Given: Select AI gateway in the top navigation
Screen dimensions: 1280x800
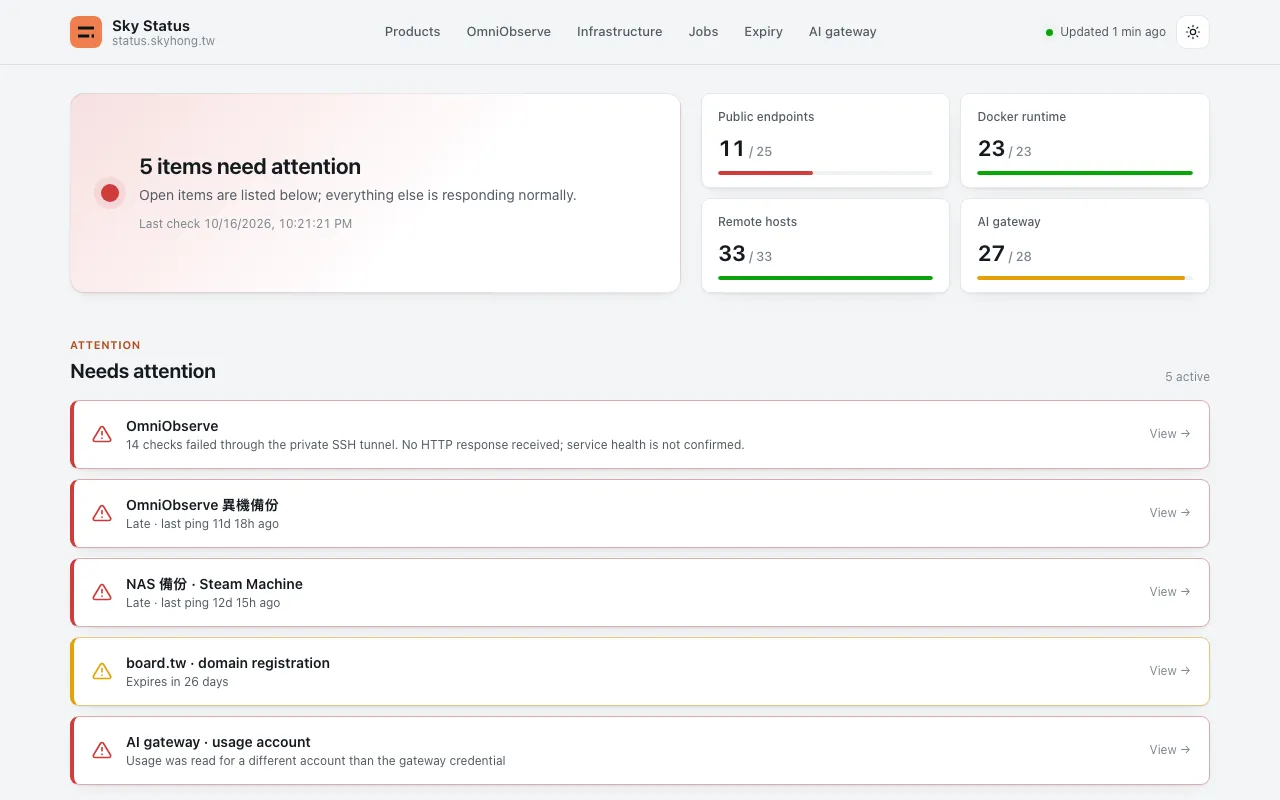Looking at the screenshot, I should click(x=843, y=32).
